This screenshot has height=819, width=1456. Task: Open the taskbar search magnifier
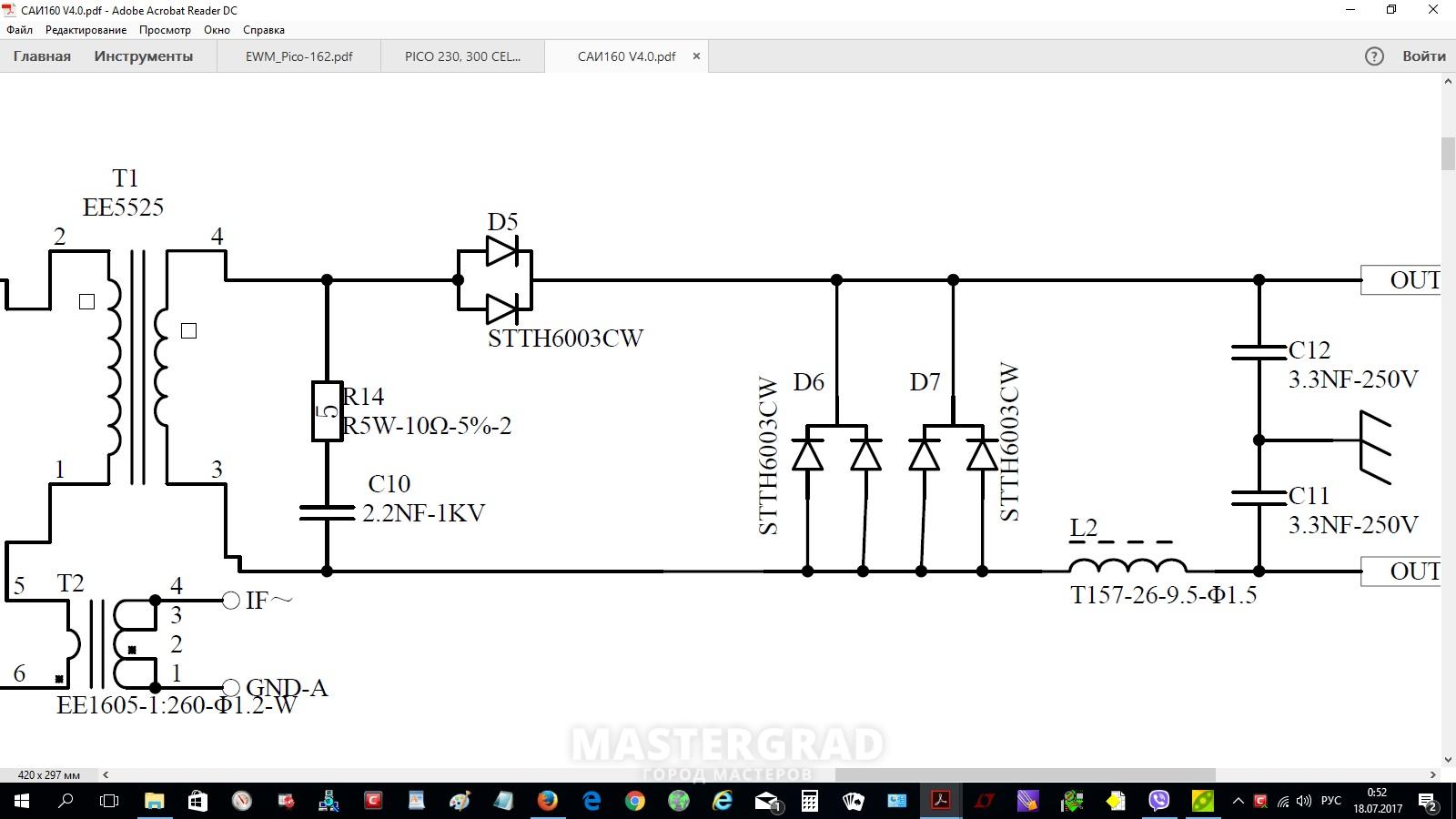point(66,801)
